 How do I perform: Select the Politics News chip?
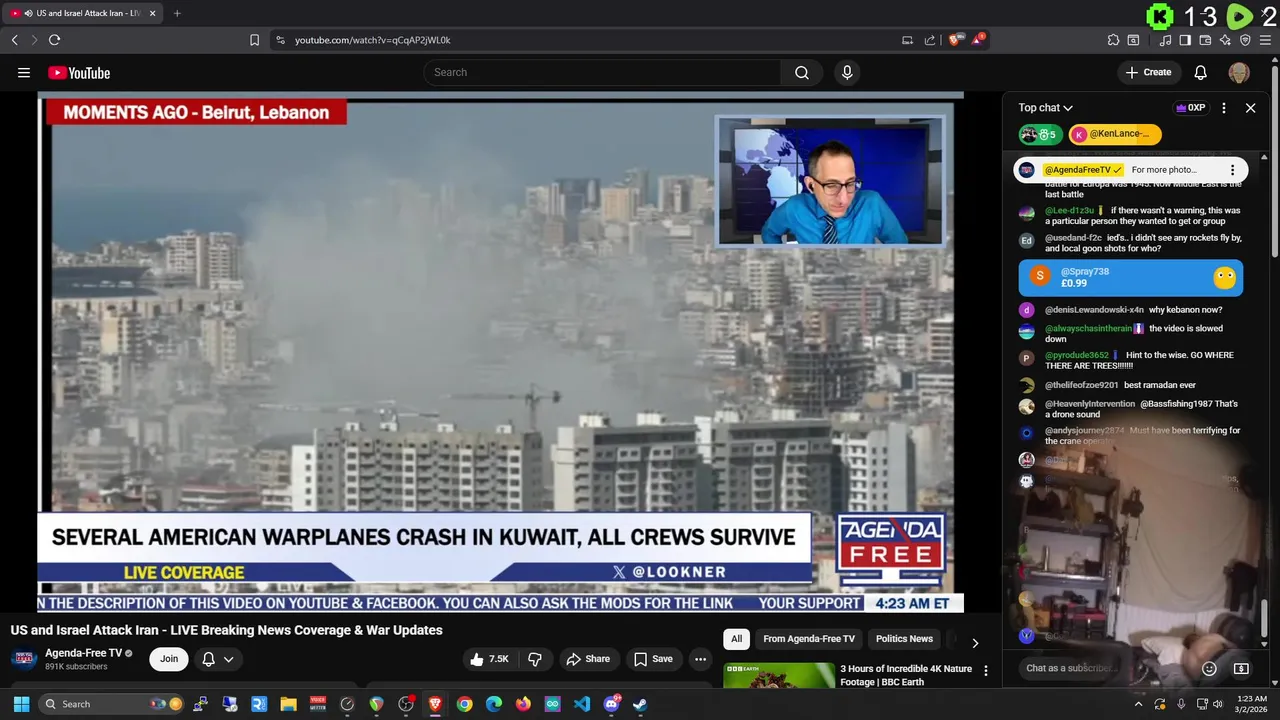tap(904, 639)
